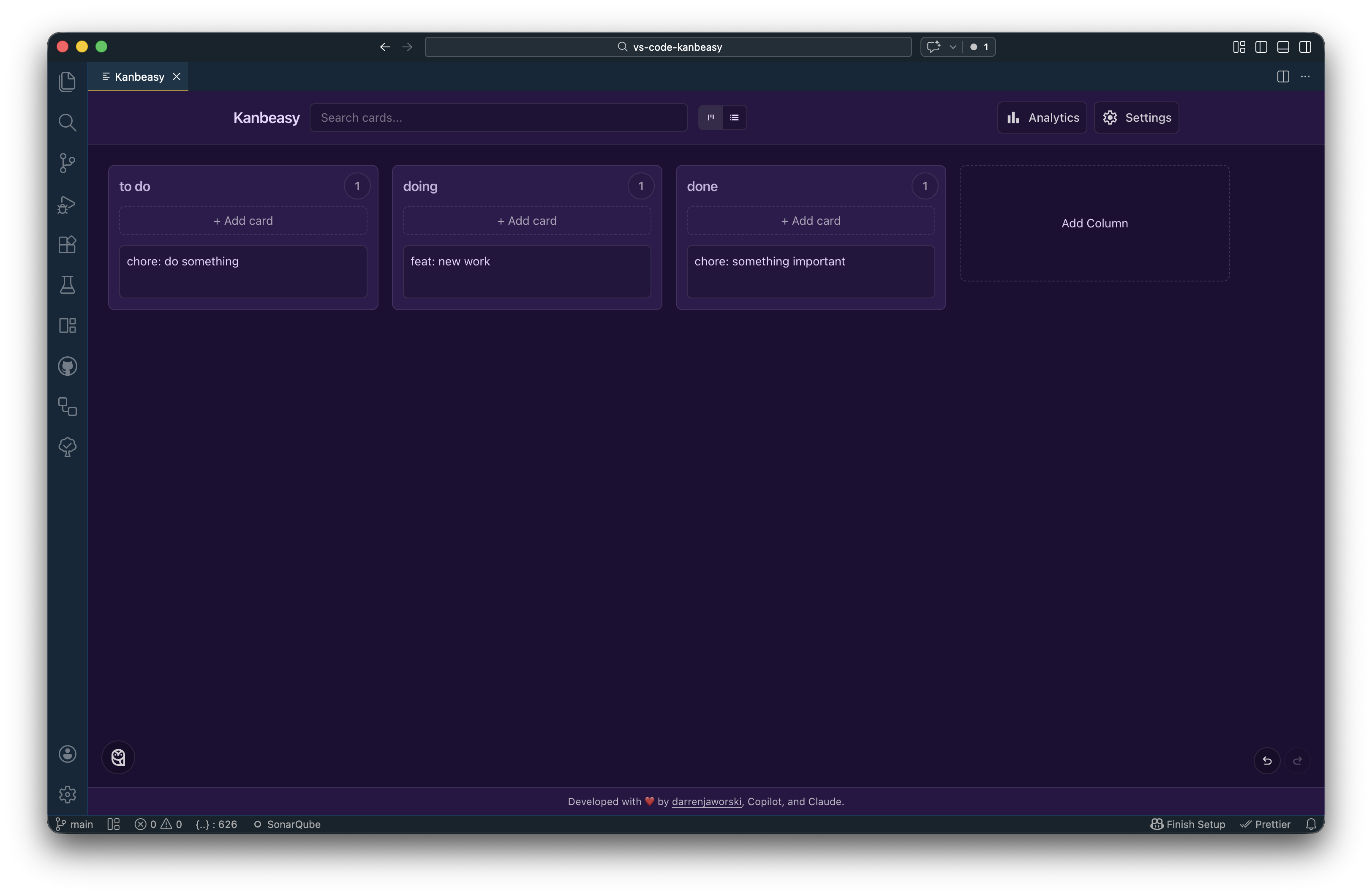This screenshot has height=896, width=1372.
Task: Click the Search cards input field
Action: tap(498, 117)
